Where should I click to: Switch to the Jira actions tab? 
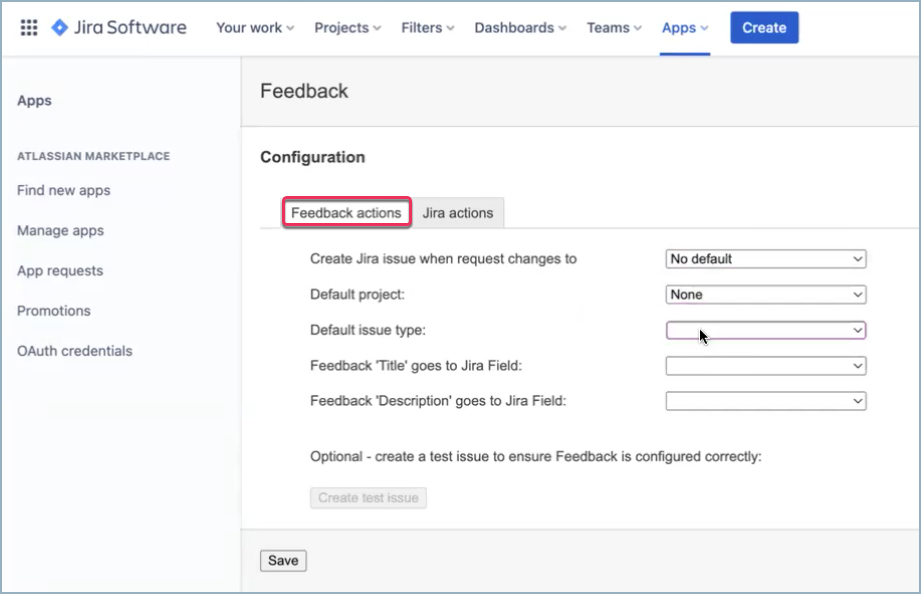(458, 213)
